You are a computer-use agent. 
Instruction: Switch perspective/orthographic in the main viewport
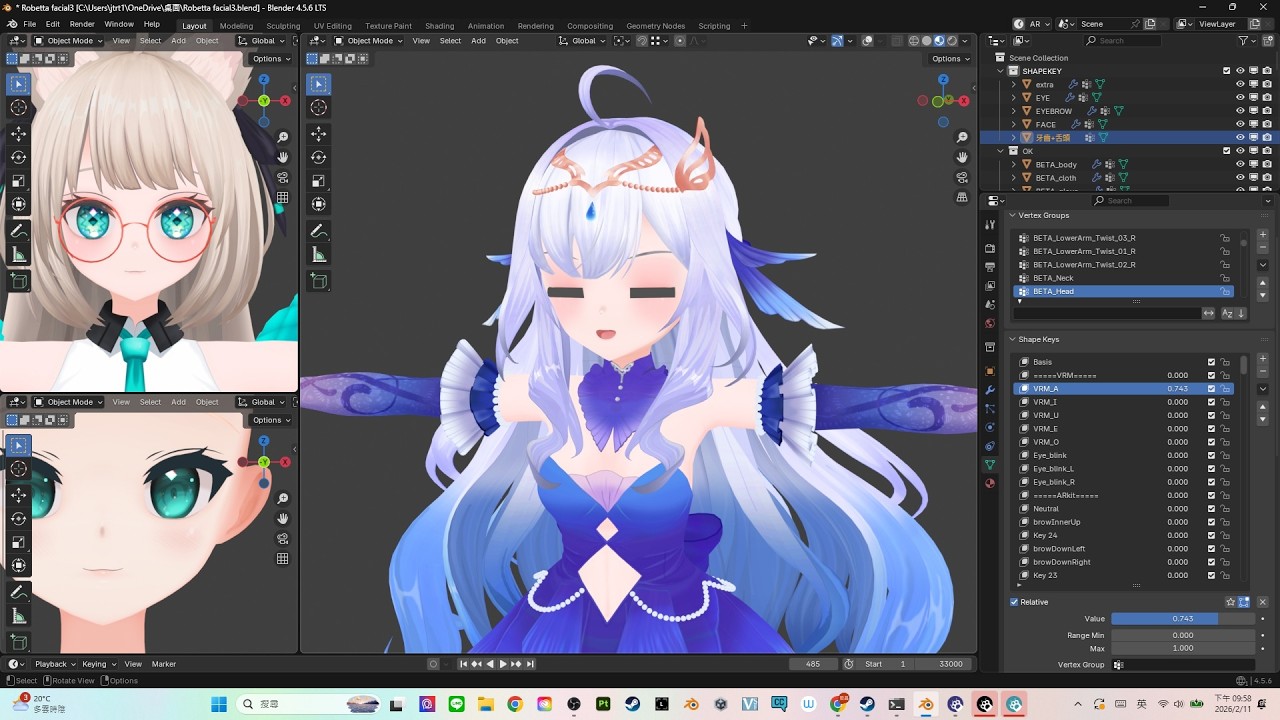(963, 197)
